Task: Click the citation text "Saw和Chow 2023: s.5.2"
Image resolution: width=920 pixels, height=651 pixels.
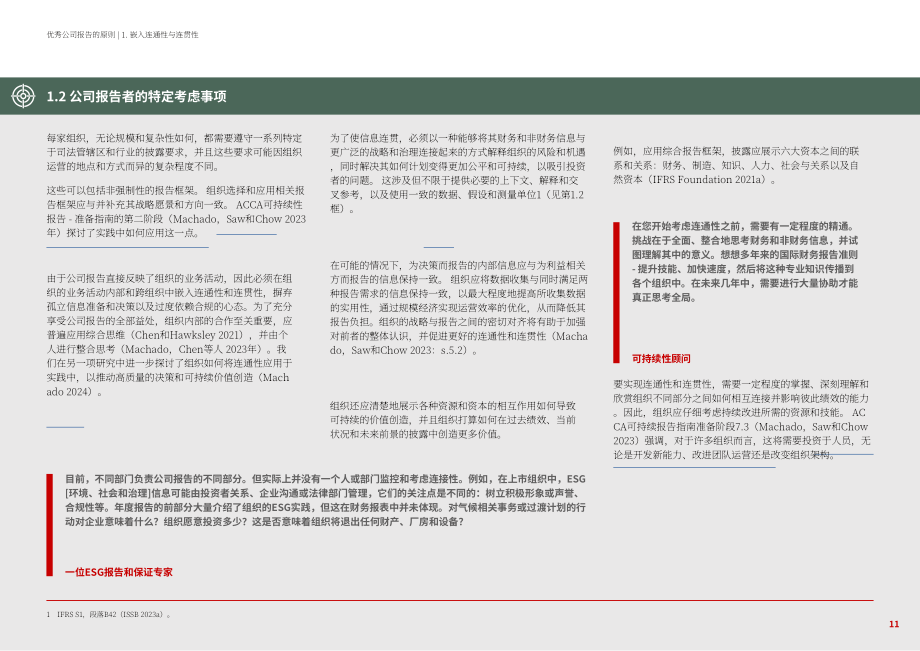Action: (408, 350)
